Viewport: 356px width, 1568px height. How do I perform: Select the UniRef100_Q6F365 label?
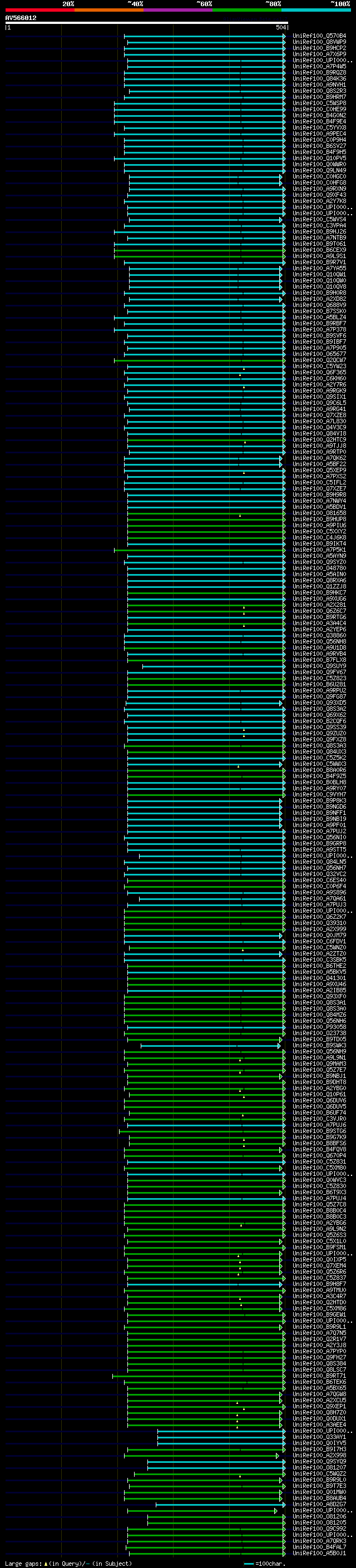pyautogui.click(x=319, y=373)
